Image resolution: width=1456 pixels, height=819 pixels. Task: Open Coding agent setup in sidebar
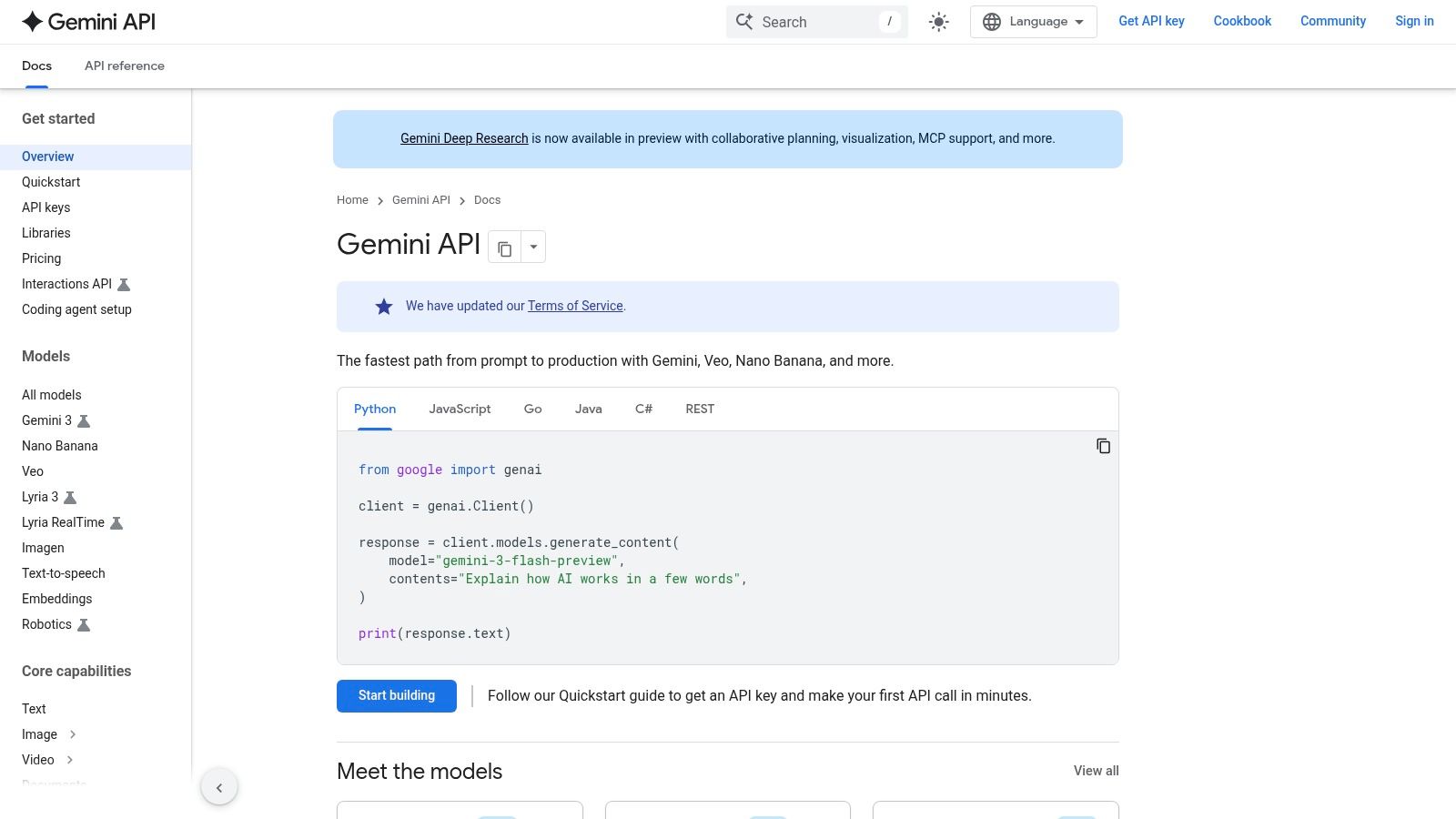76,309
